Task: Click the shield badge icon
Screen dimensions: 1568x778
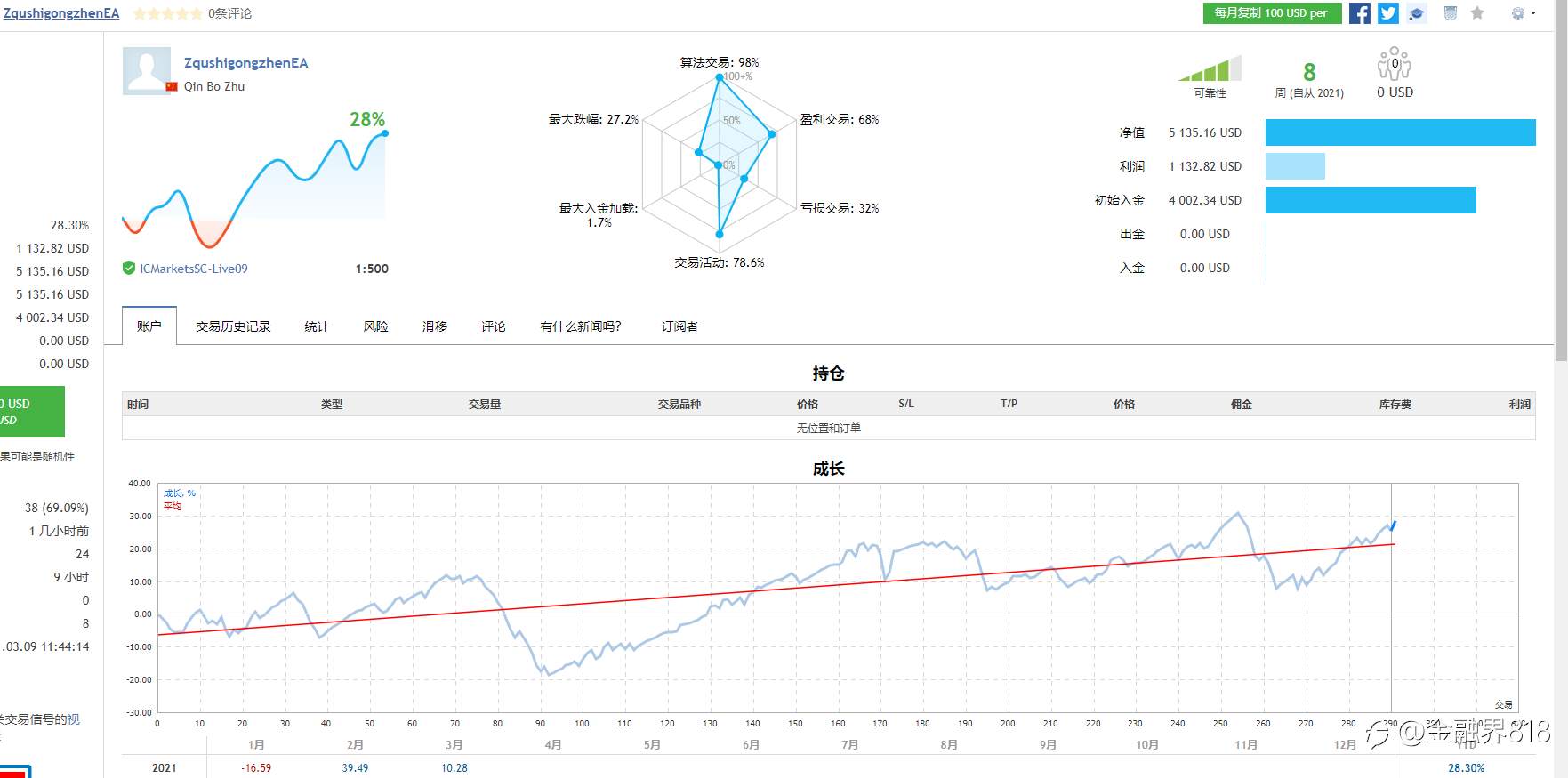Action: tap(1451, 13)
